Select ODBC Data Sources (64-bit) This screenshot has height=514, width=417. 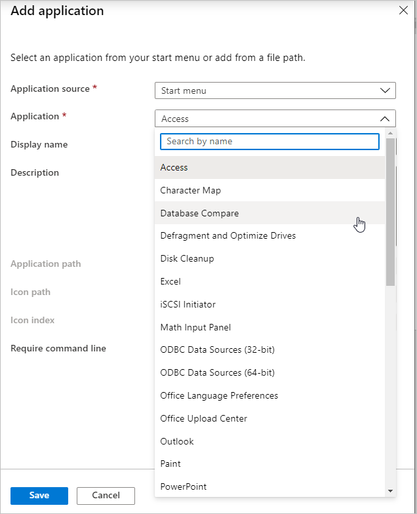point(270,373)
